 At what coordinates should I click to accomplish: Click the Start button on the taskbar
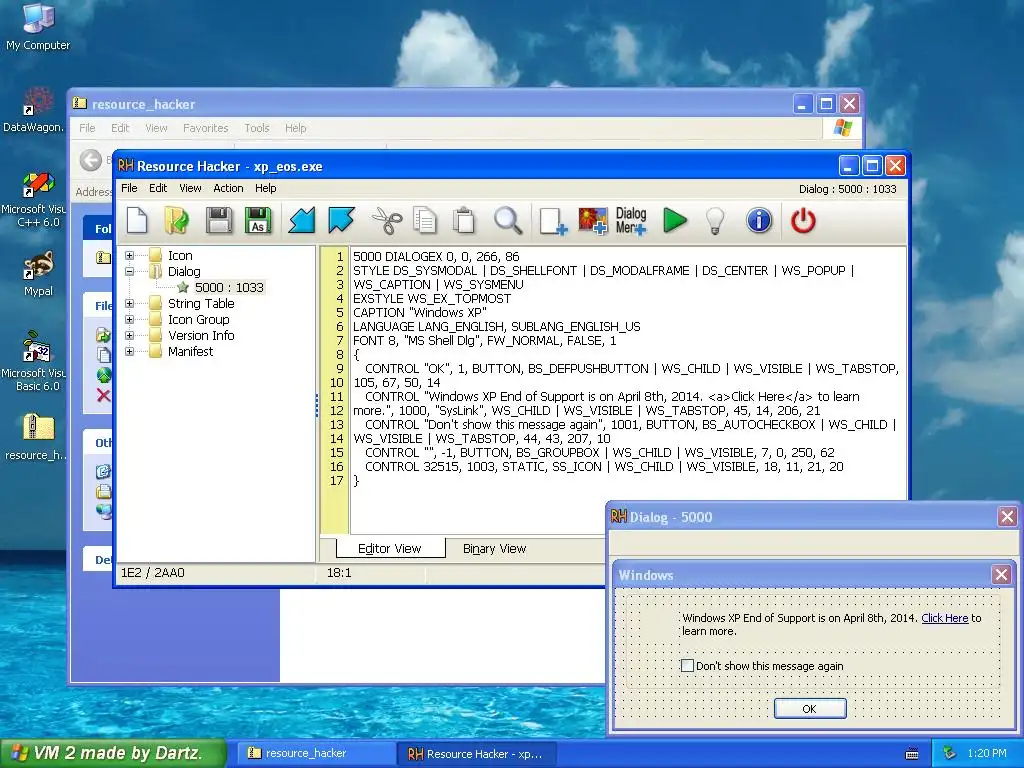(x=112, y=753)
